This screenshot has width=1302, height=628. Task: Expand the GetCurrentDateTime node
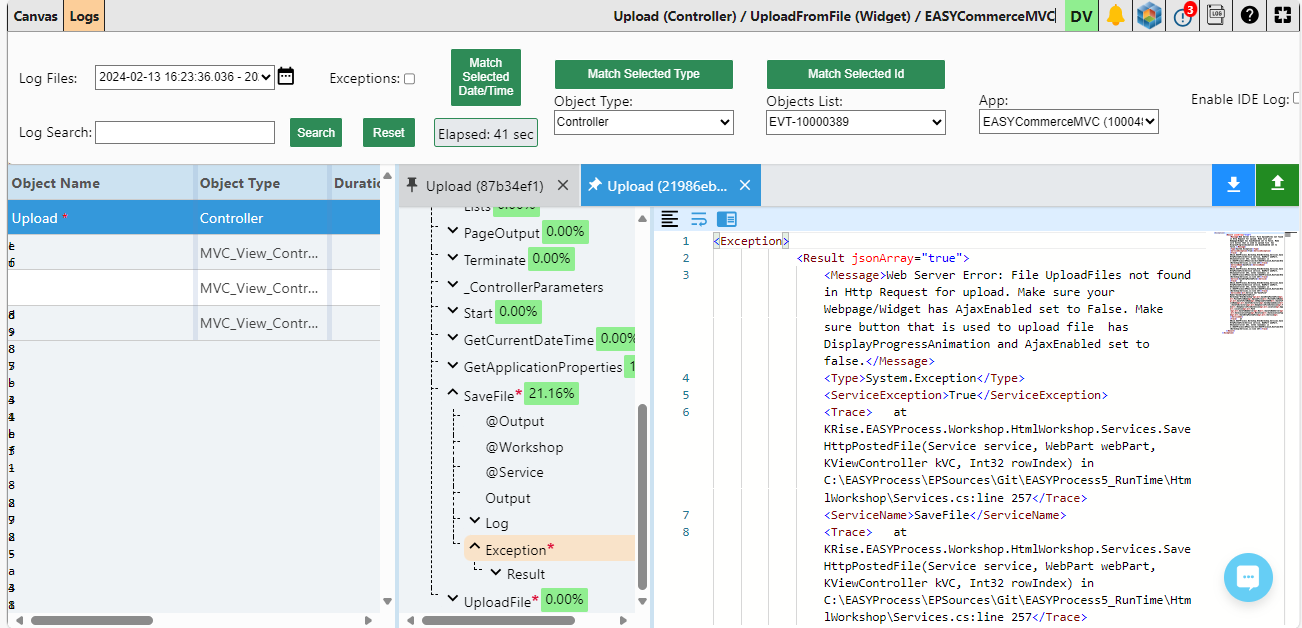click(452, 340)
